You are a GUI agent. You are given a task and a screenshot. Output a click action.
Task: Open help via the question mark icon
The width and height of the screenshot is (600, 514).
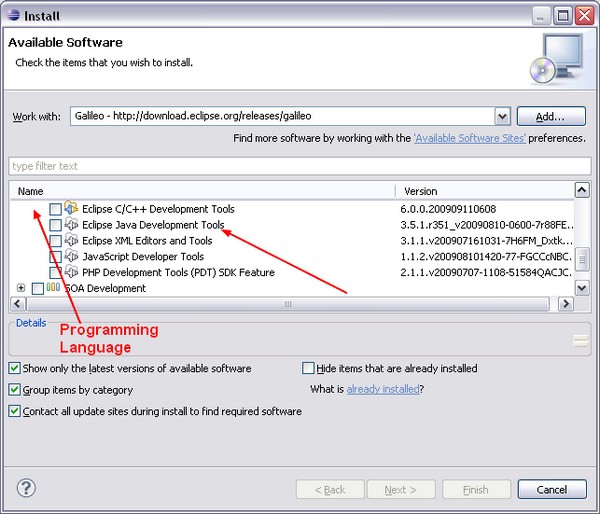pos(27,489)
